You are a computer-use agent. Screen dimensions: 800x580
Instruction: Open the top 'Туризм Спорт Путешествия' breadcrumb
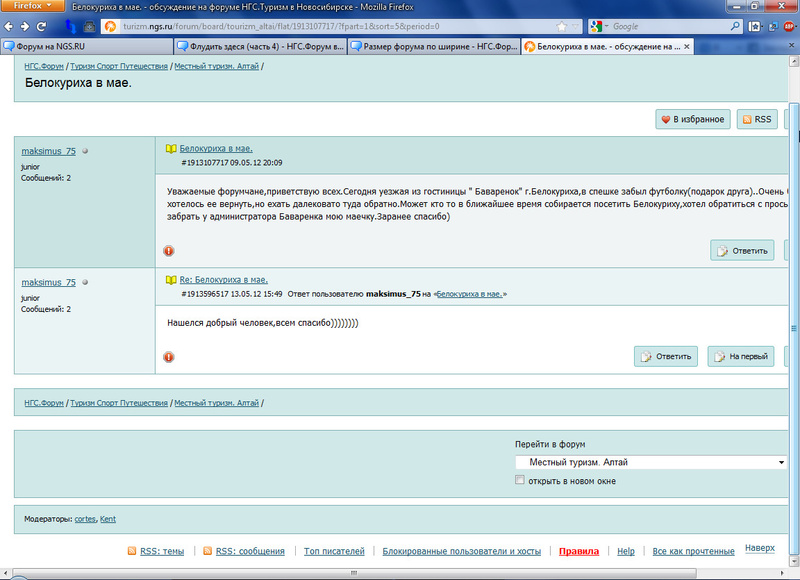(x=119, y=66)
